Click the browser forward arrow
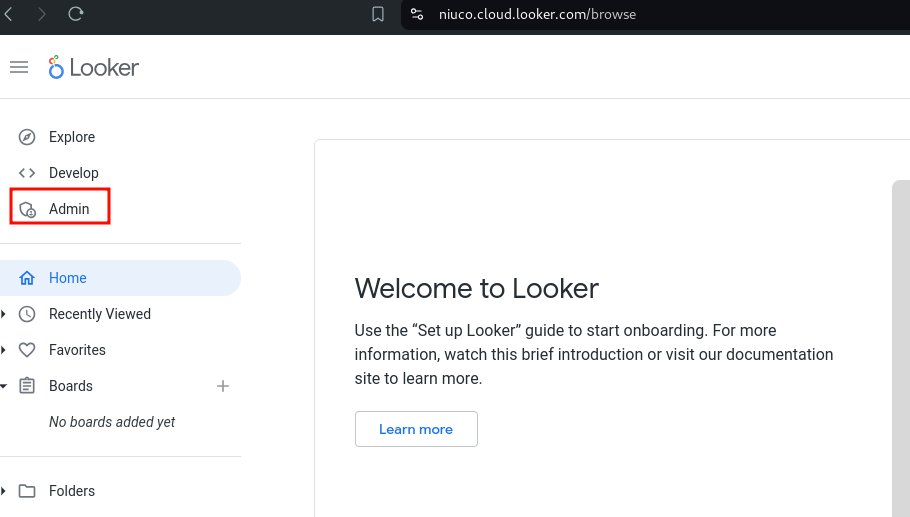910x517 pixels. click(x=41, y=14)
